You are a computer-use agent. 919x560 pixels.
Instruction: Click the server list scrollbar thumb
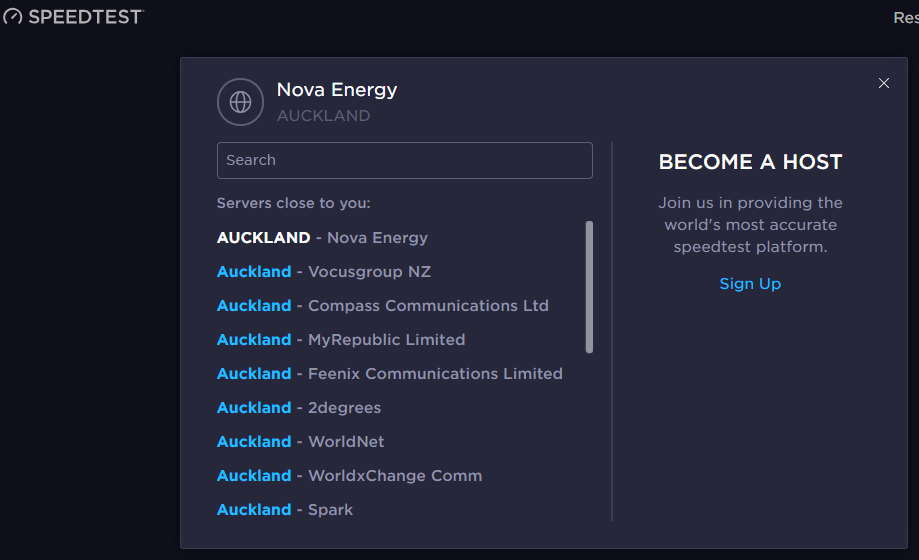[589, 287]
